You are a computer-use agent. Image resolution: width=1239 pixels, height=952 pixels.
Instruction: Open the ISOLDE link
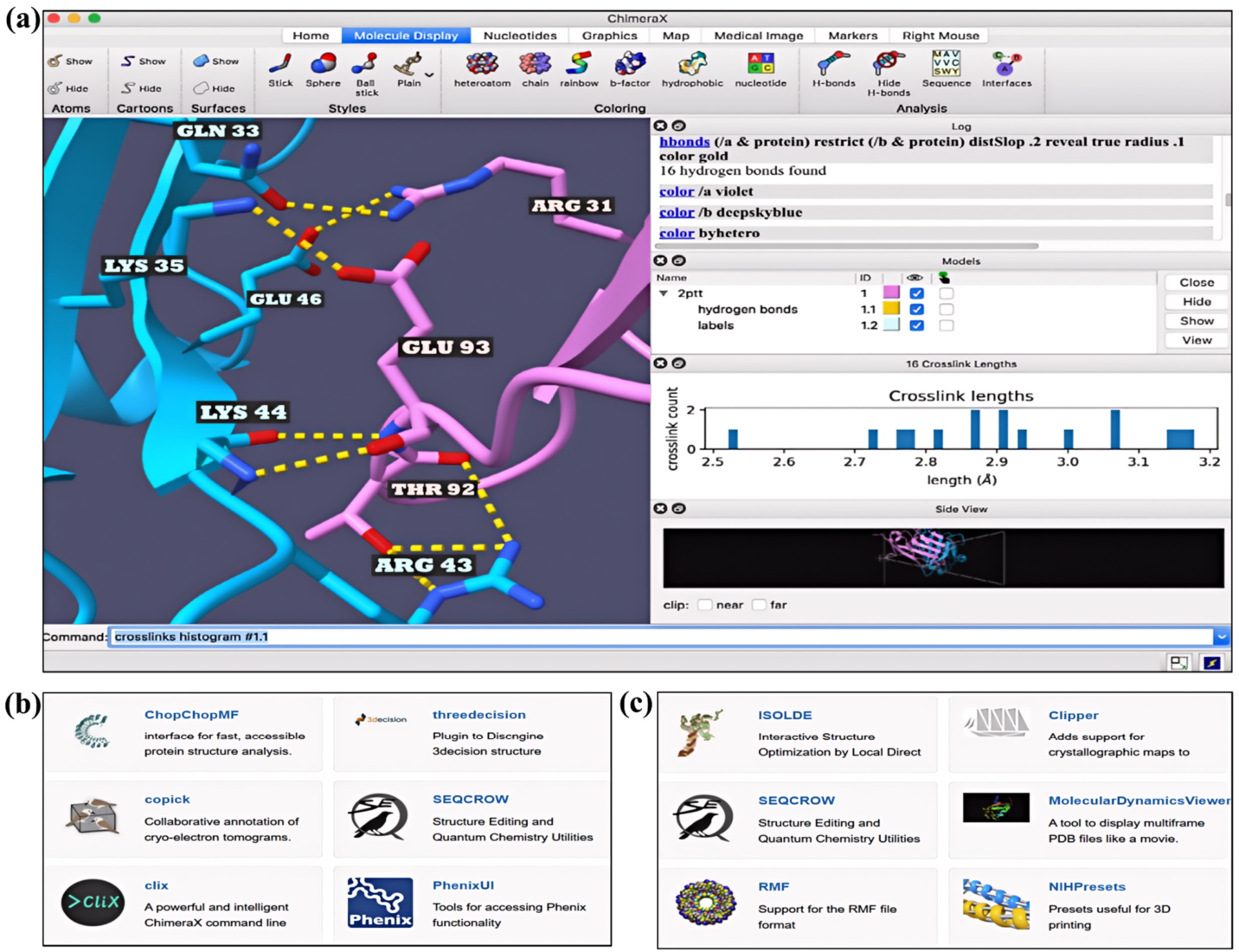(x=785, y=715)
